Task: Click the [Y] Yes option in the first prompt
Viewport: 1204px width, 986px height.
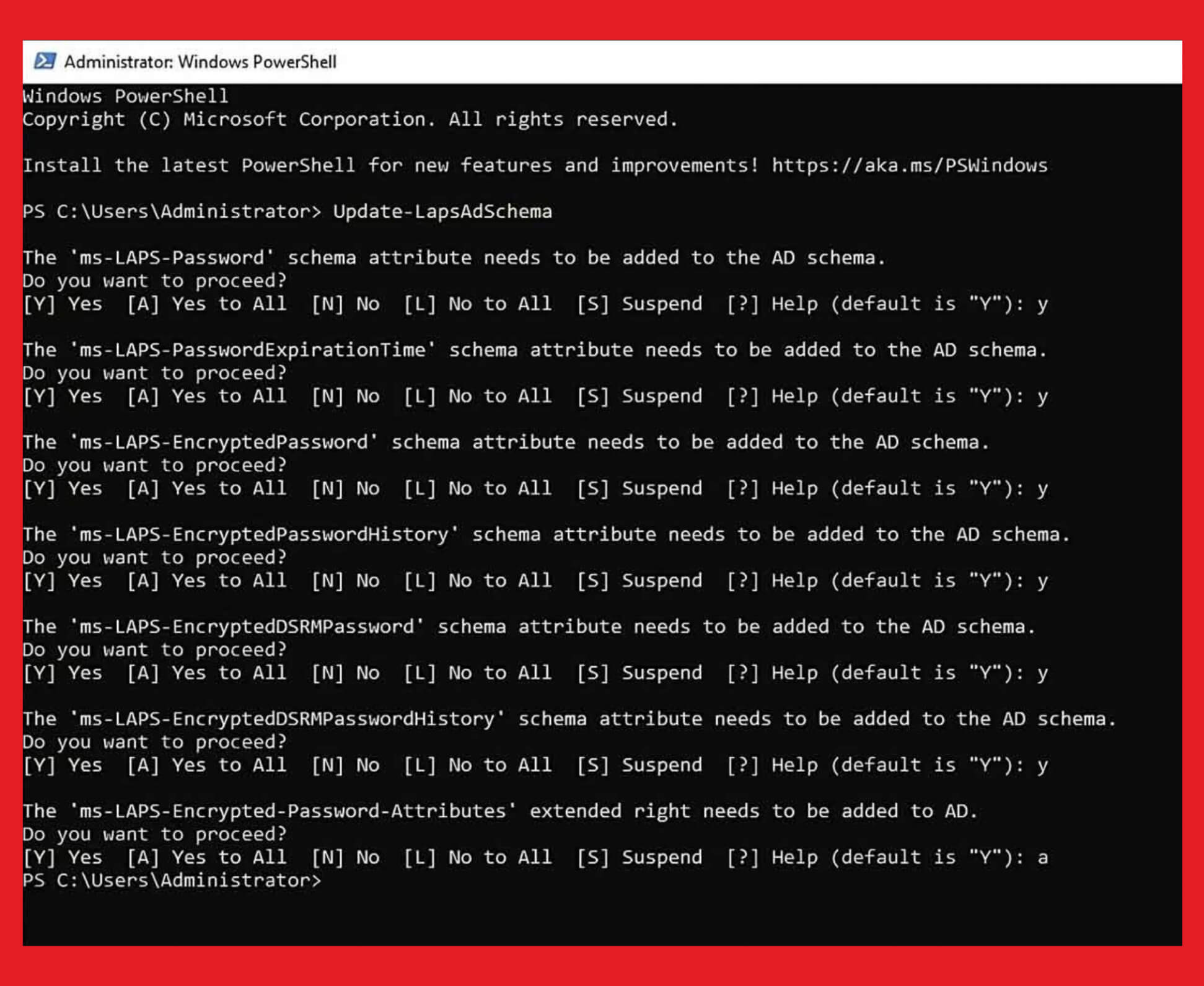Action: click(63, 304)
